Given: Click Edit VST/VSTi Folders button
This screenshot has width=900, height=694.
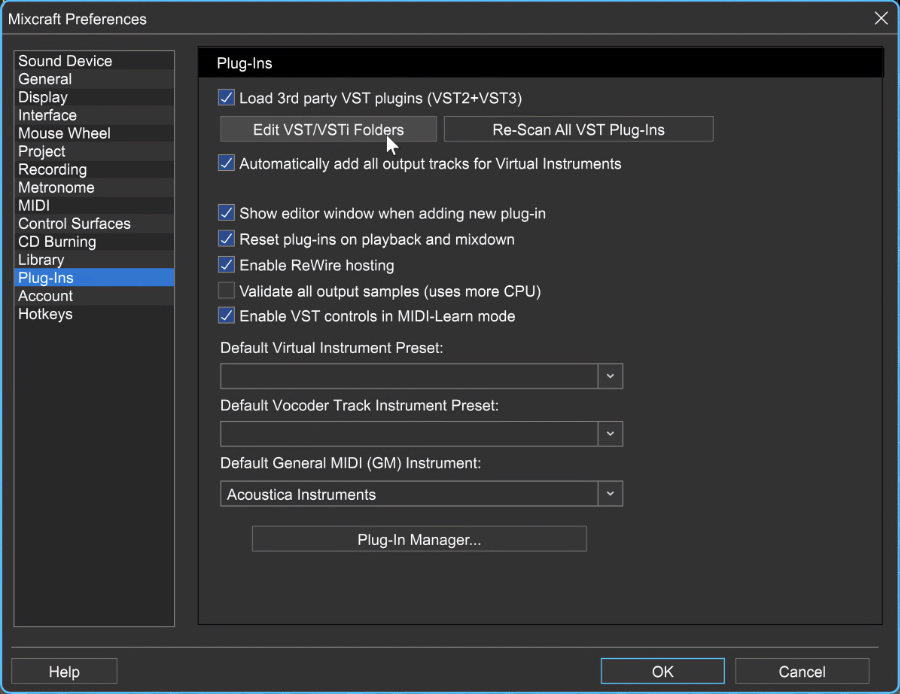Looking at the screenshot, I should point(328,129).
